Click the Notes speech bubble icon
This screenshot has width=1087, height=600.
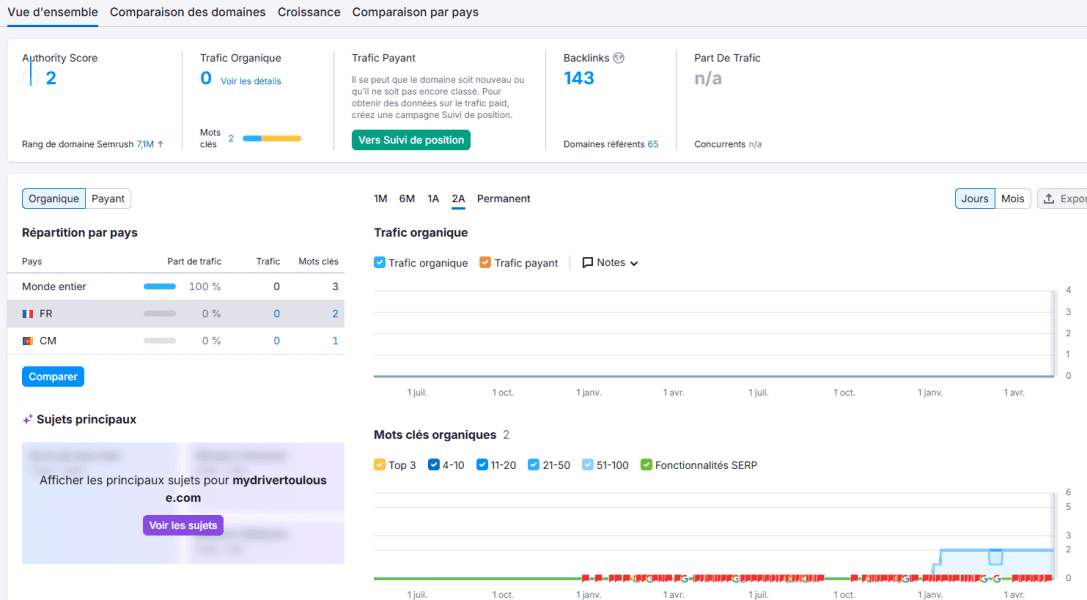pyautogui.click(x=587, y=263)
